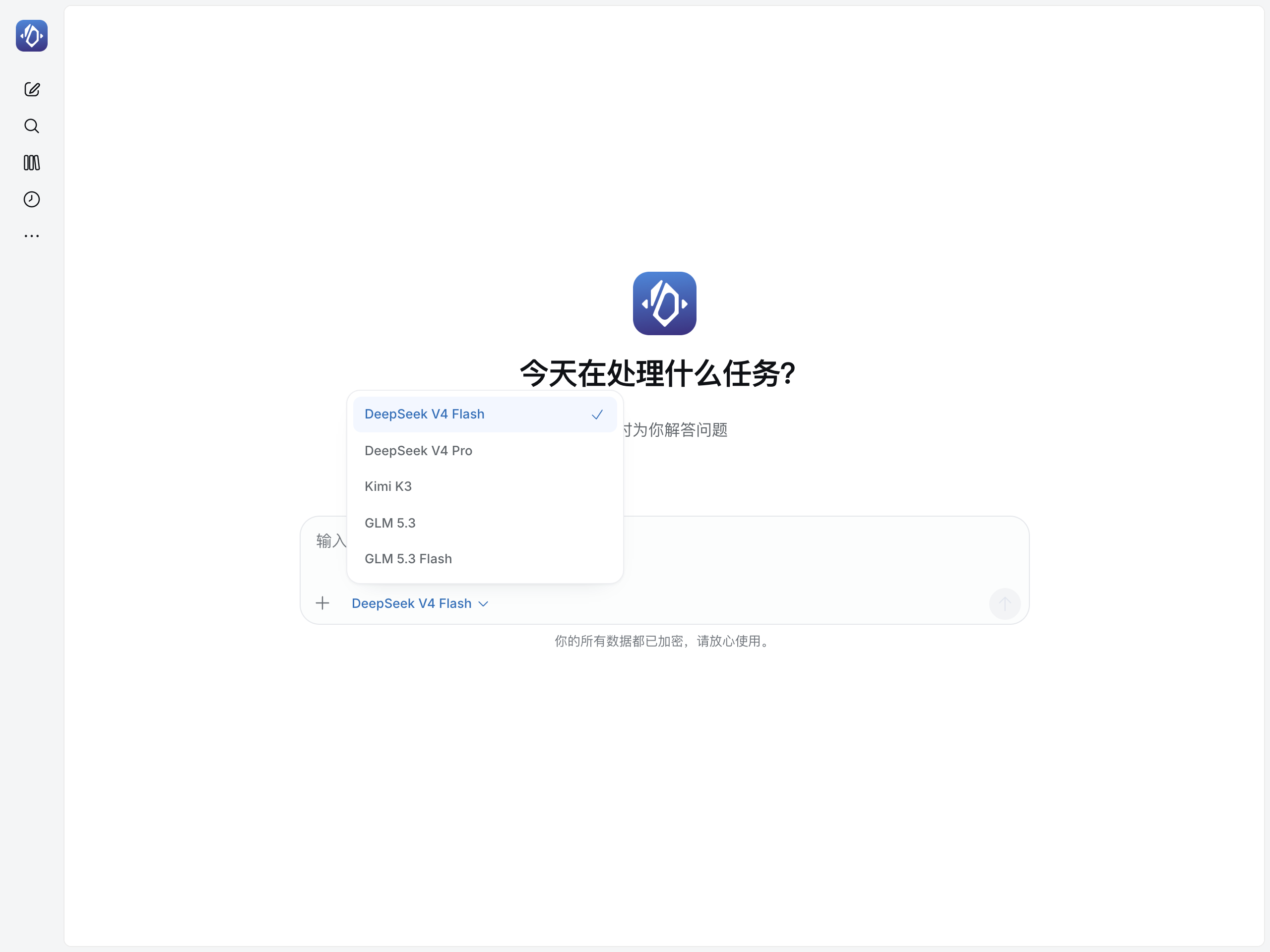Choose DeepSeek V4 Pro model
This screenshot has height=952, width=1270.
(x=485, y=450)
